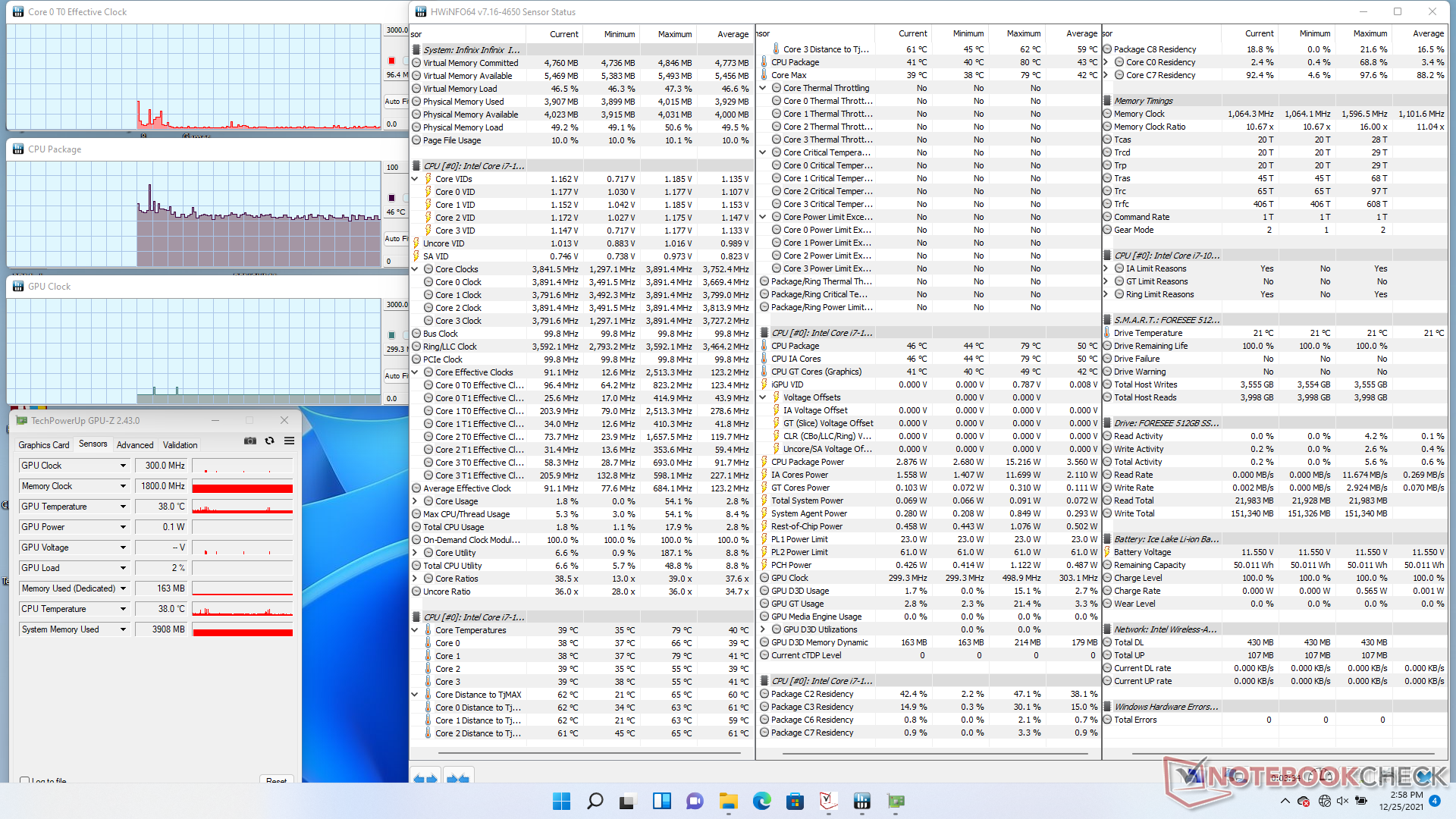
Task: Click the Reset button in GPU-Z
Action: tap(277, 780)
